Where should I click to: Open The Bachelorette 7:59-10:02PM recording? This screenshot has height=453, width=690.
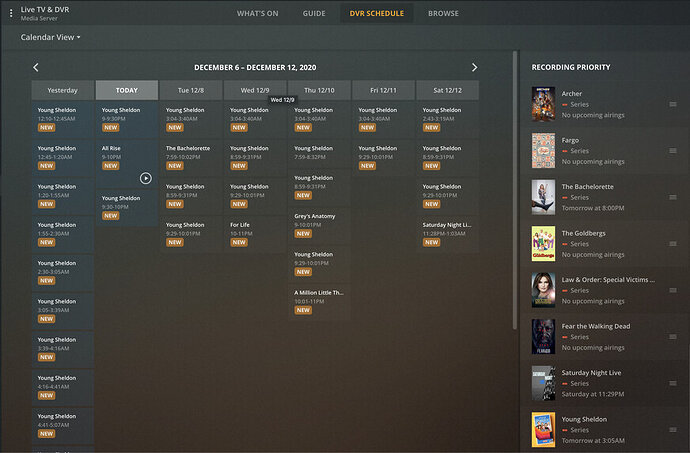tap(191, 158)
